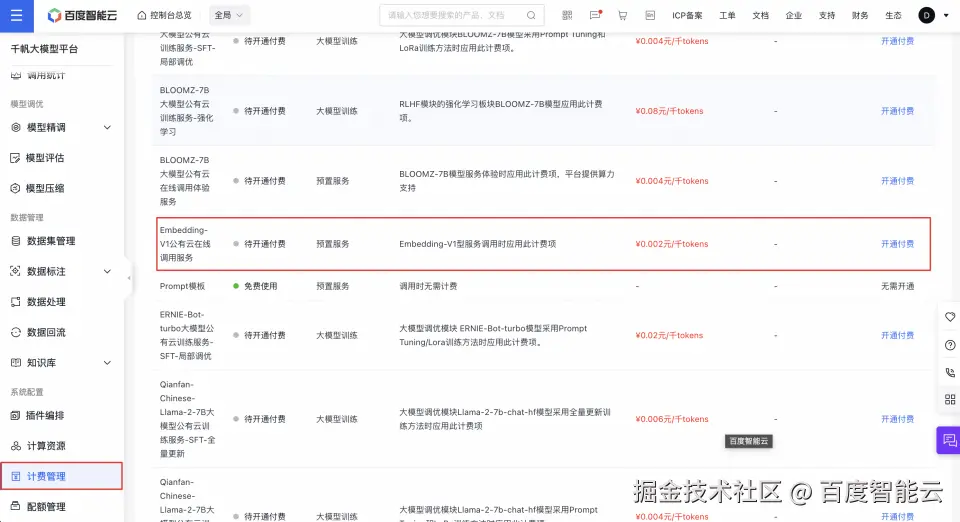Click Embedding-V1型服务调用时应用此计费项 description
This screenshot has width=960, height=522.
click(478, 244)
